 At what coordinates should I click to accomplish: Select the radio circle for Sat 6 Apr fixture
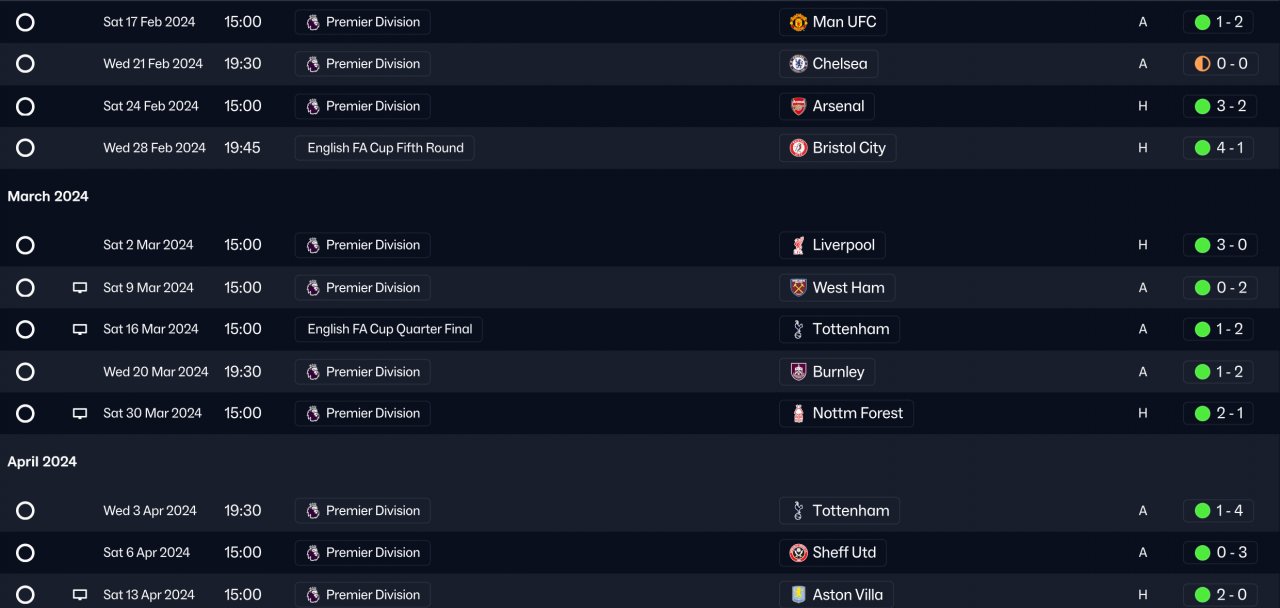coord(25,553)
